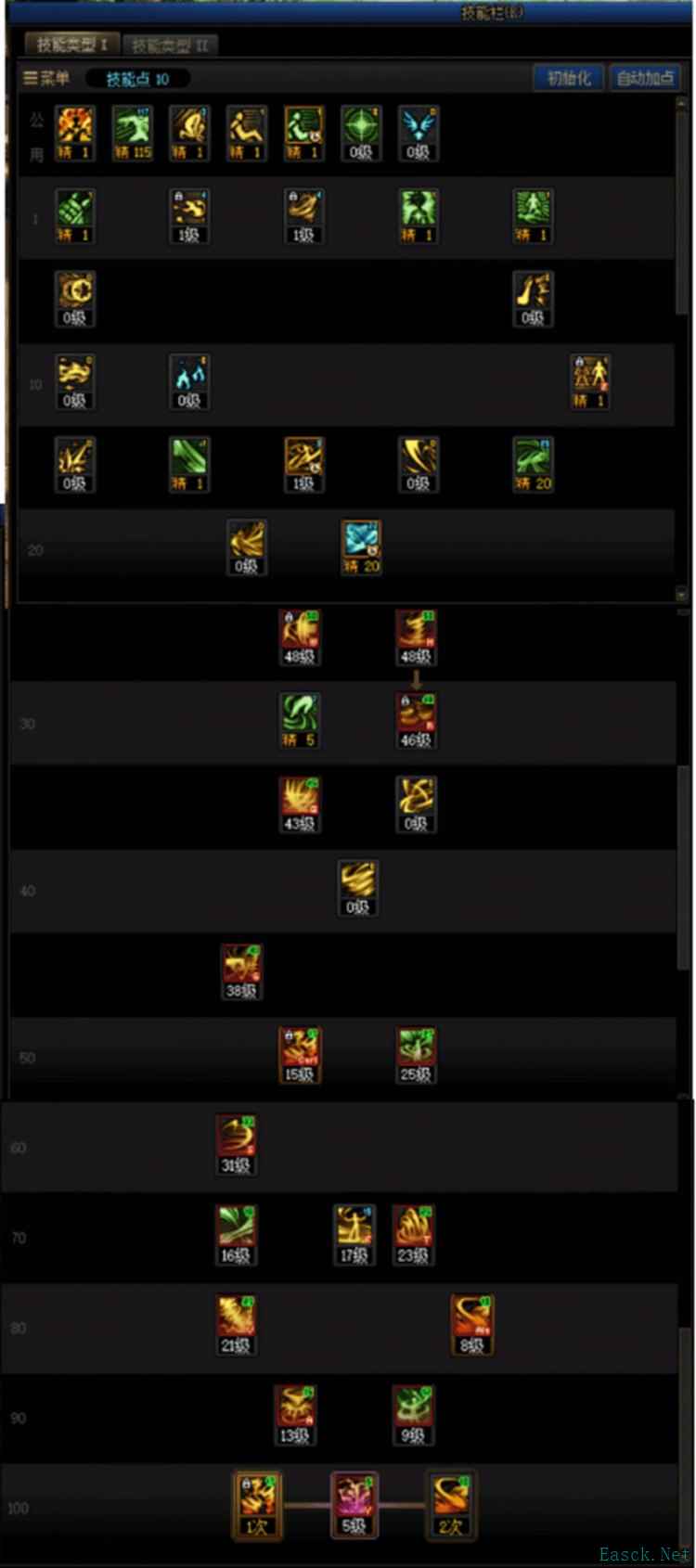Click the skill panel scrollbar down arrow
696x1568 pixels.
point(682,594)
